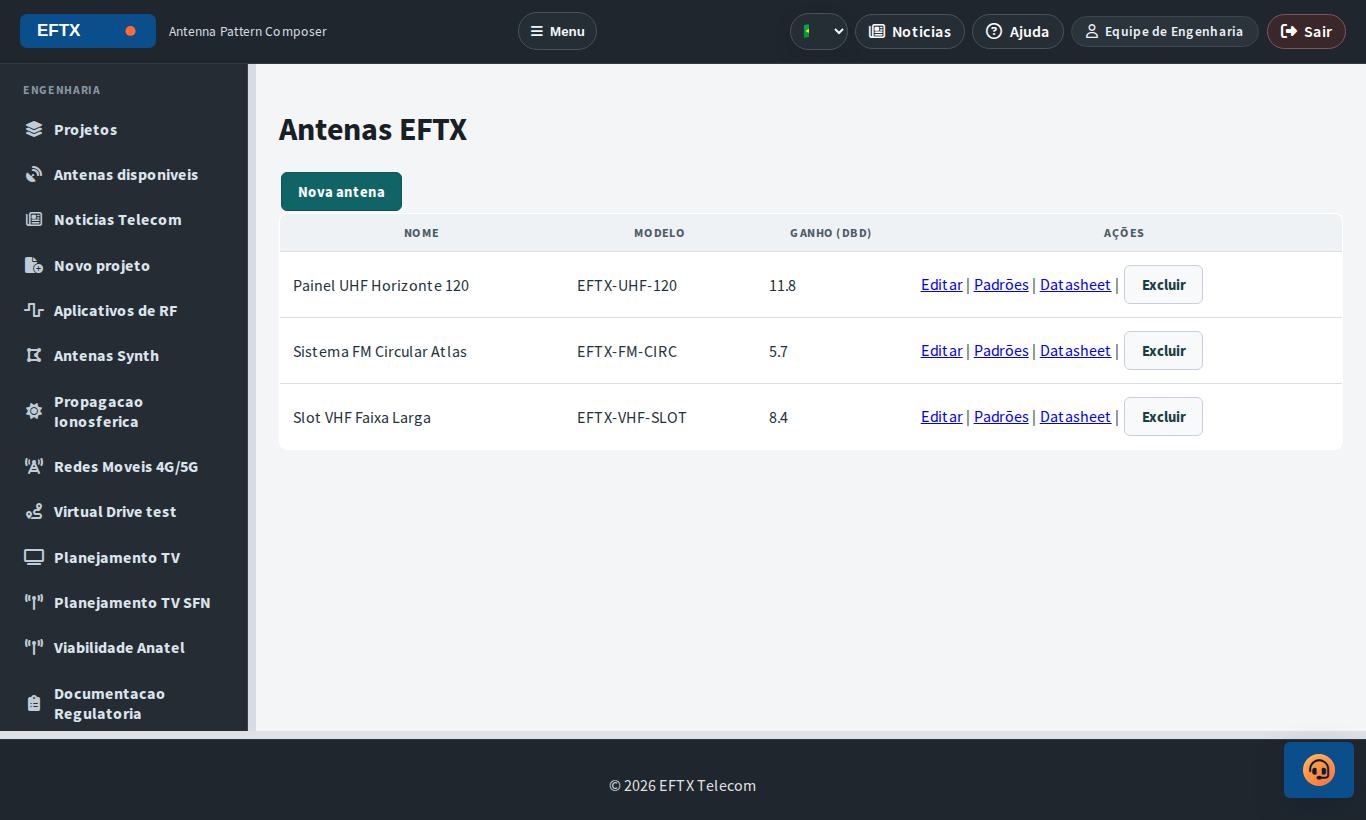The image size is (1366, 820).
Task: Open Padrões for Slot VHF Faixa Larga
Action: coord(1001,416)
